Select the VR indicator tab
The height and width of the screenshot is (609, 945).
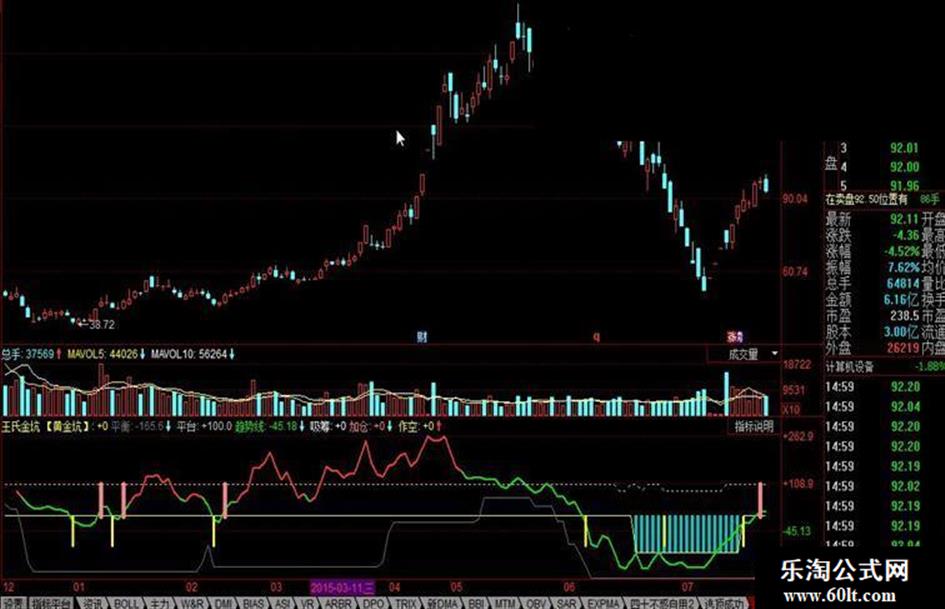coord(308,603)
